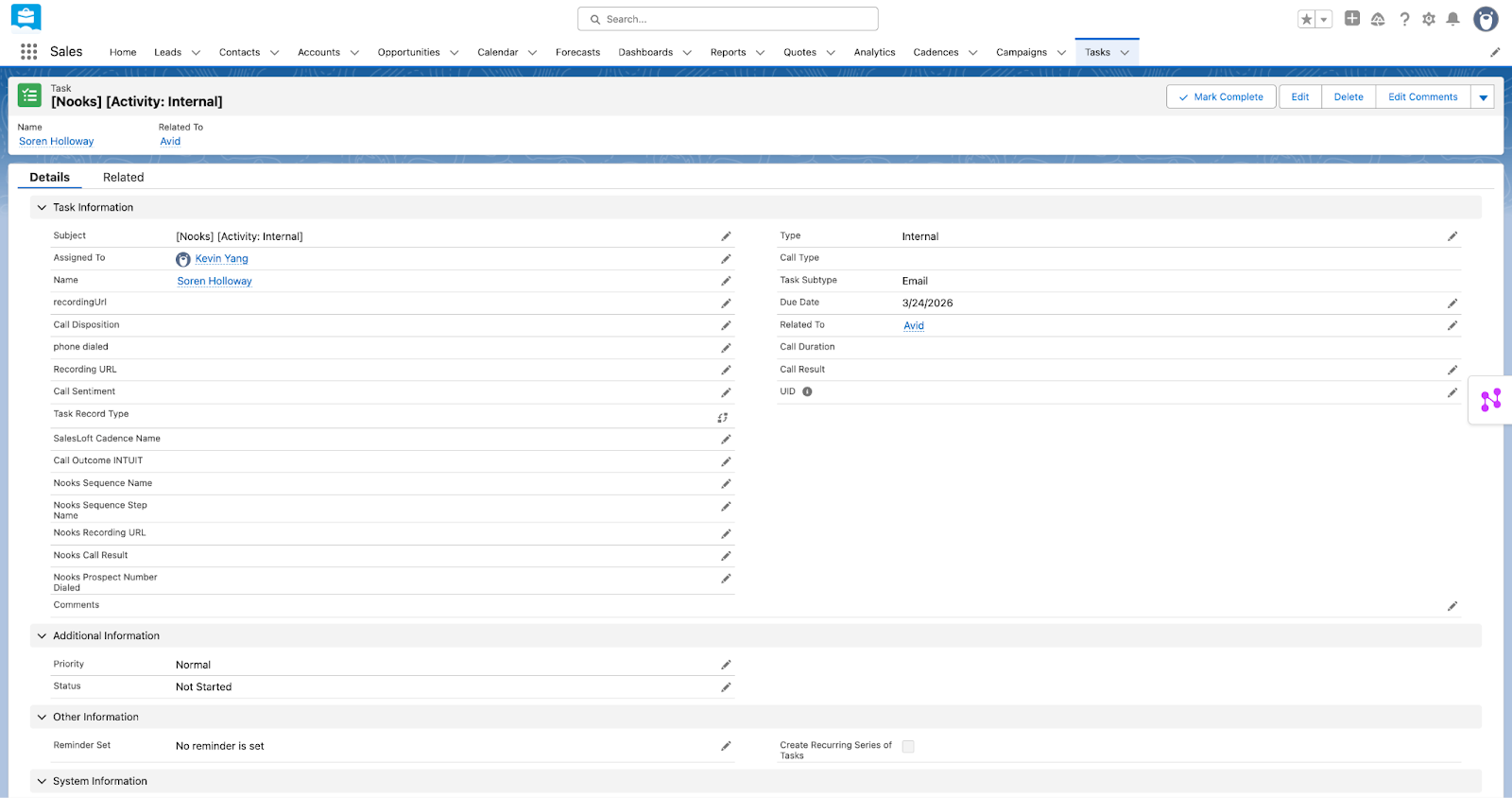Screen dimensions: 1512x798
Task: Go to the Home tab
Action: (x=123, y=52)
